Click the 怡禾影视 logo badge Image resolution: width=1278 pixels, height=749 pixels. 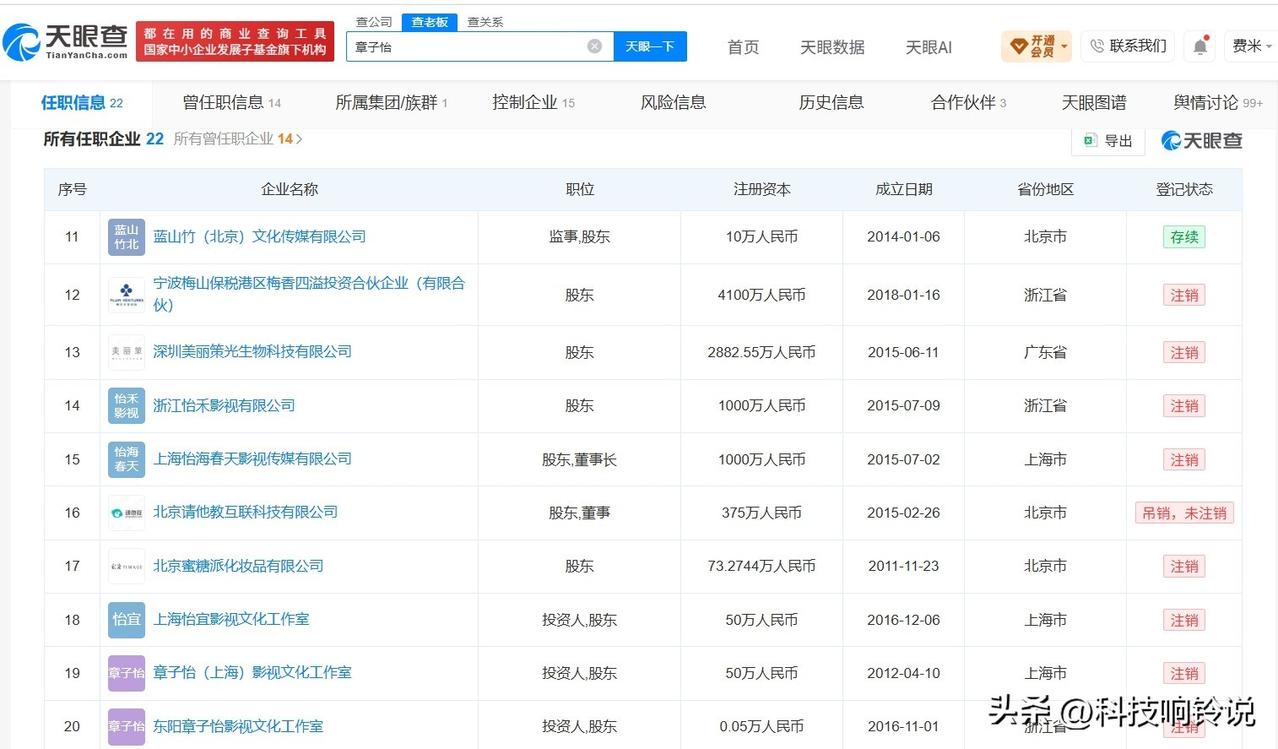tap(127, 406)
